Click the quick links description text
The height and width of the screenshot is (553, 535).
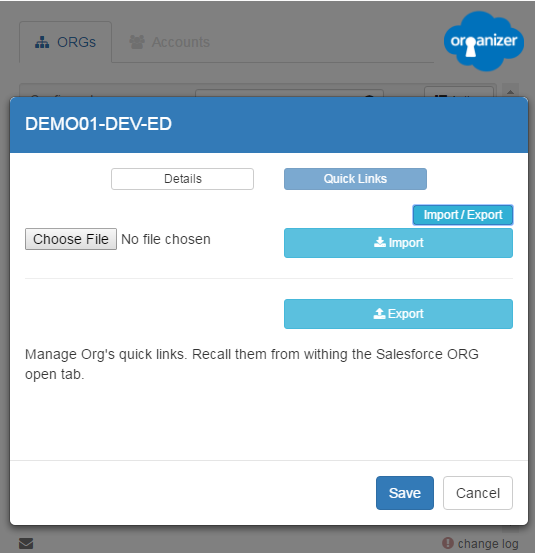(x=252, y=364)
